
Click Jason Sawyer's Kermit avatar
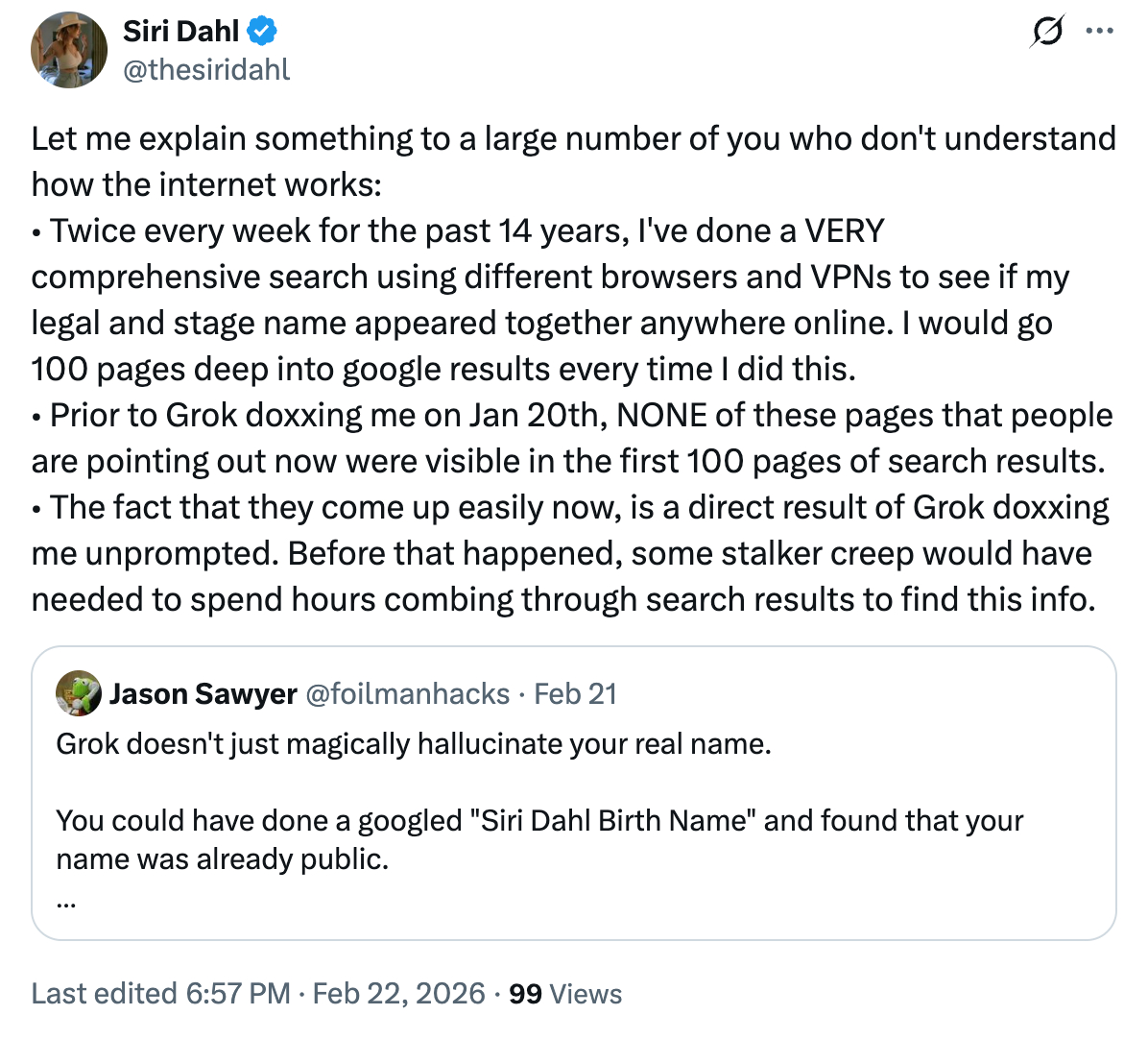click(x=79, y=693)
